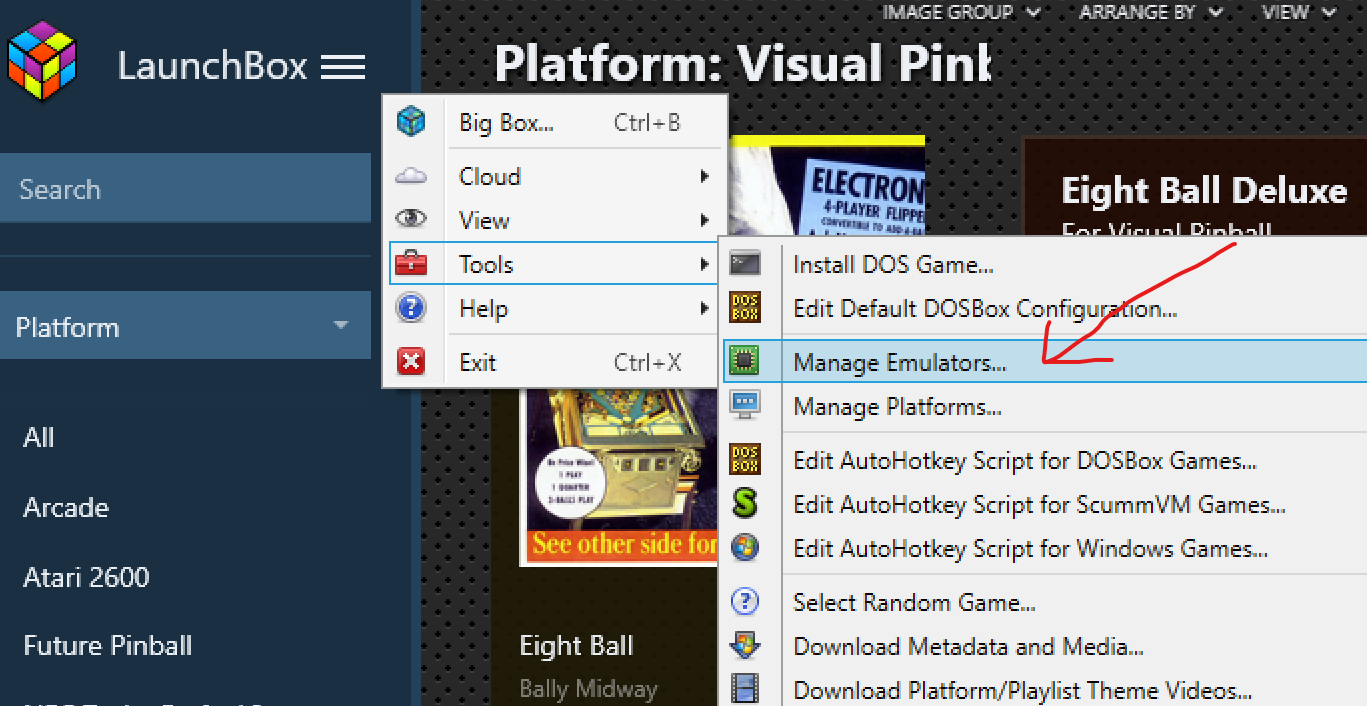Viewport: 1367px width, 706px height.
Task: Click the green chip Manage Emulators icon
Action: [745, 362]
